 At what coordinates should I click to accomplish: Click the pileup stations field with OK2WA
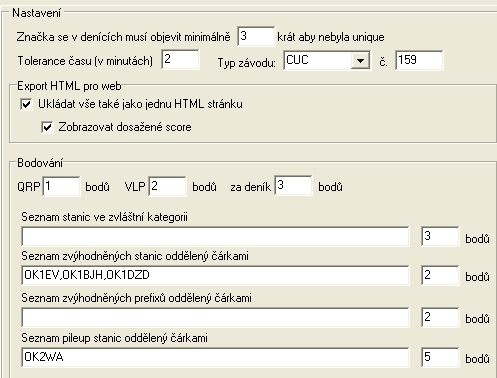(x=215, y=357)
